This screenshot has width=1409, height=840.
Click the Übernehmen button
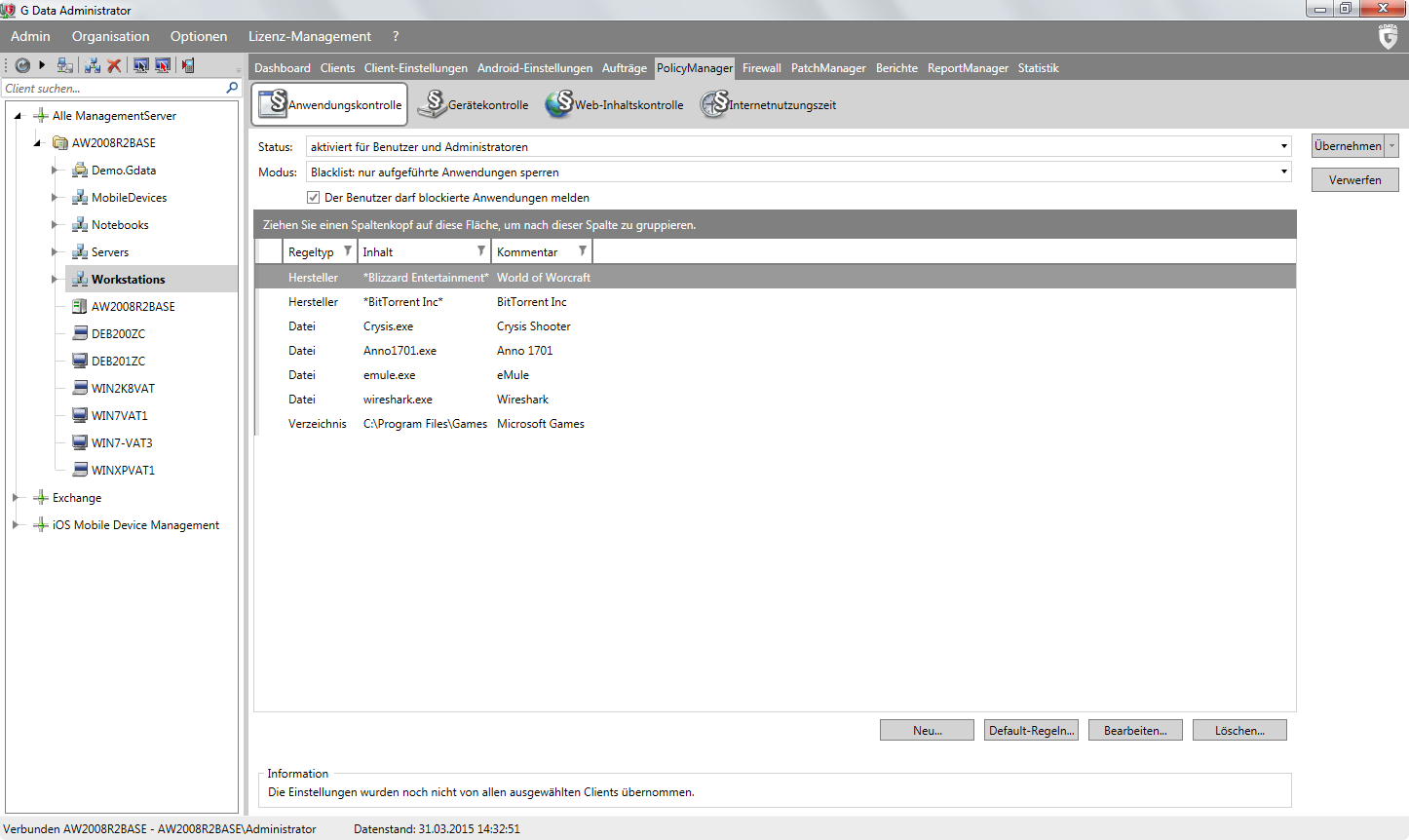click(x=1348, y=146)
